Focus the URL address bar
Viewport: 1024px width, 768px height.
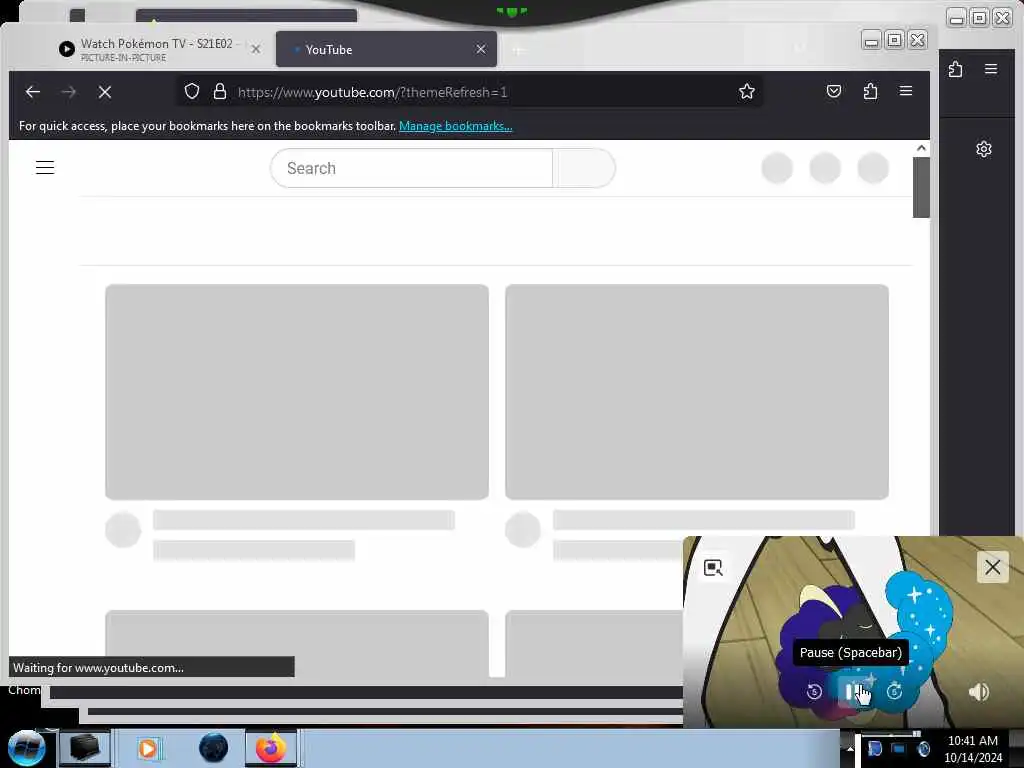coord(470,92)
